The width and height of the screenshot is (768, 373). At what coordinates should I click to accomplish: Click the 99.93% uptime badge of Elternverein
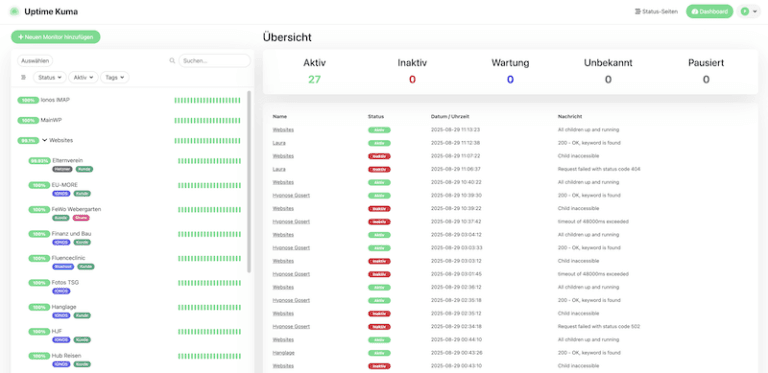(39, 161)
